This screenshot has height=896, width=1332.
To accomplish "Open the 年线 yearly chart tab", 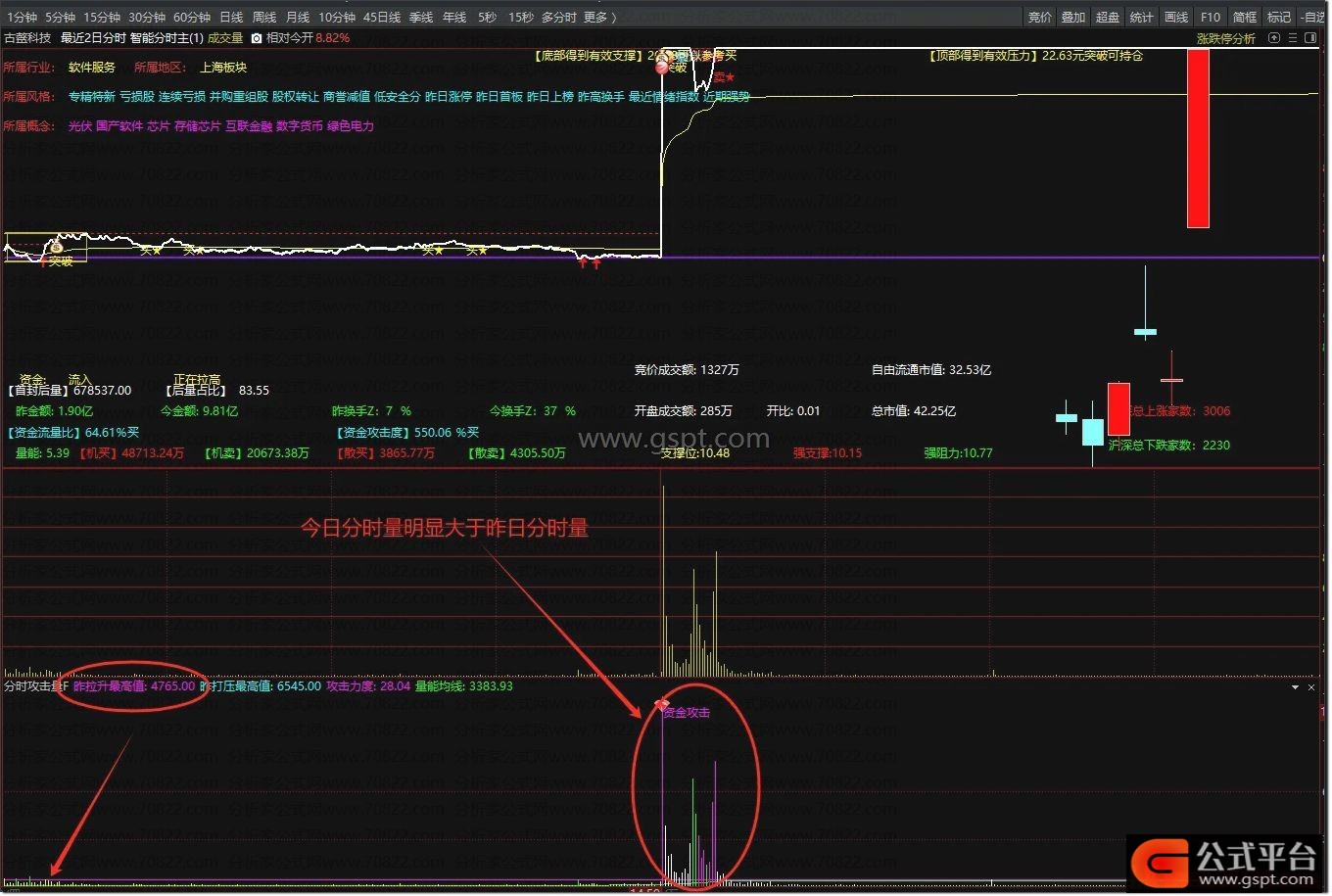I will pos(454,18).
